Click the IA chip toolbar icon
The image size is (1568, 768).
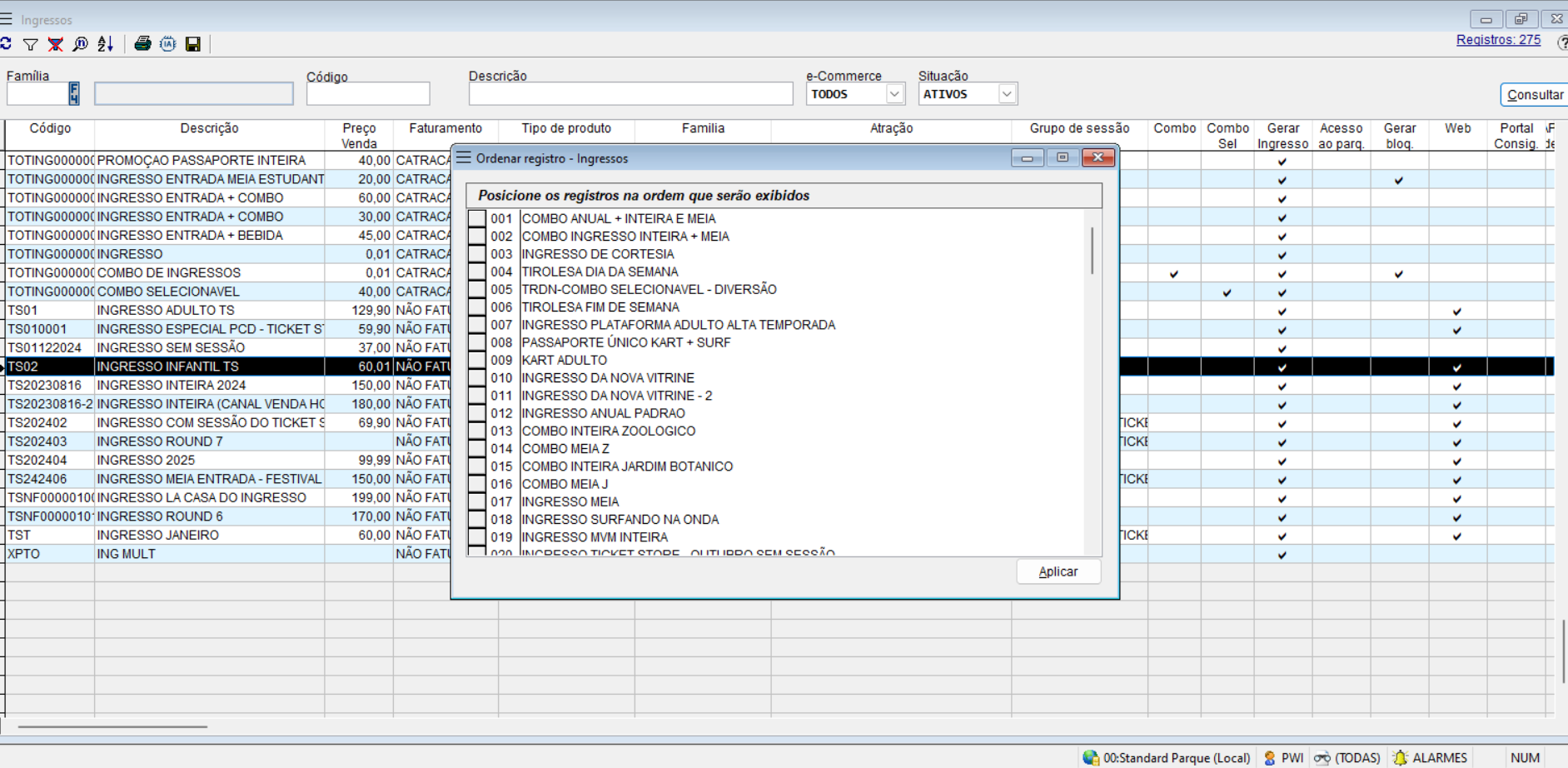tap(168, 44)
